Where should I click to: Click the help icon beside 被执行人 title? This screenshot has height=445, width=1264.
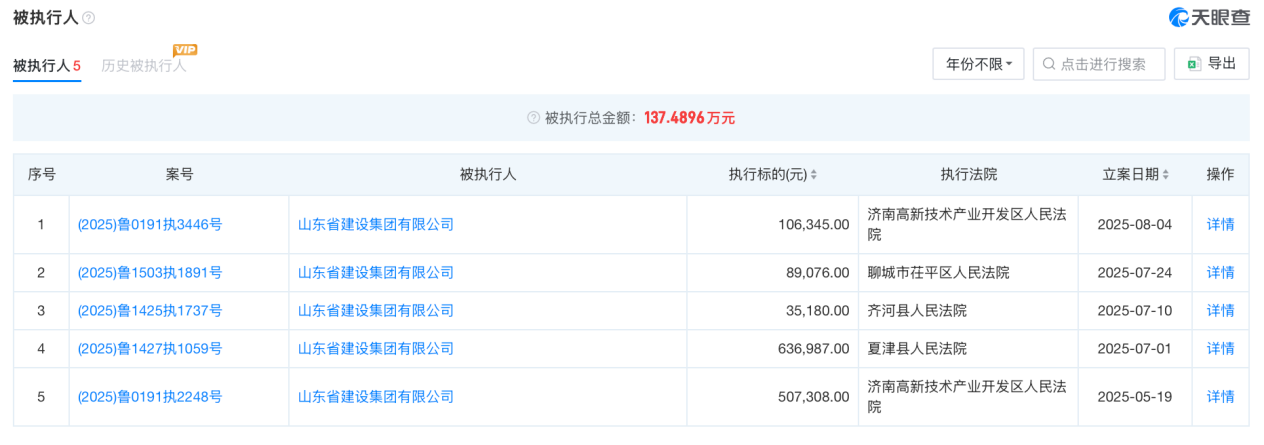coord(89,18)
